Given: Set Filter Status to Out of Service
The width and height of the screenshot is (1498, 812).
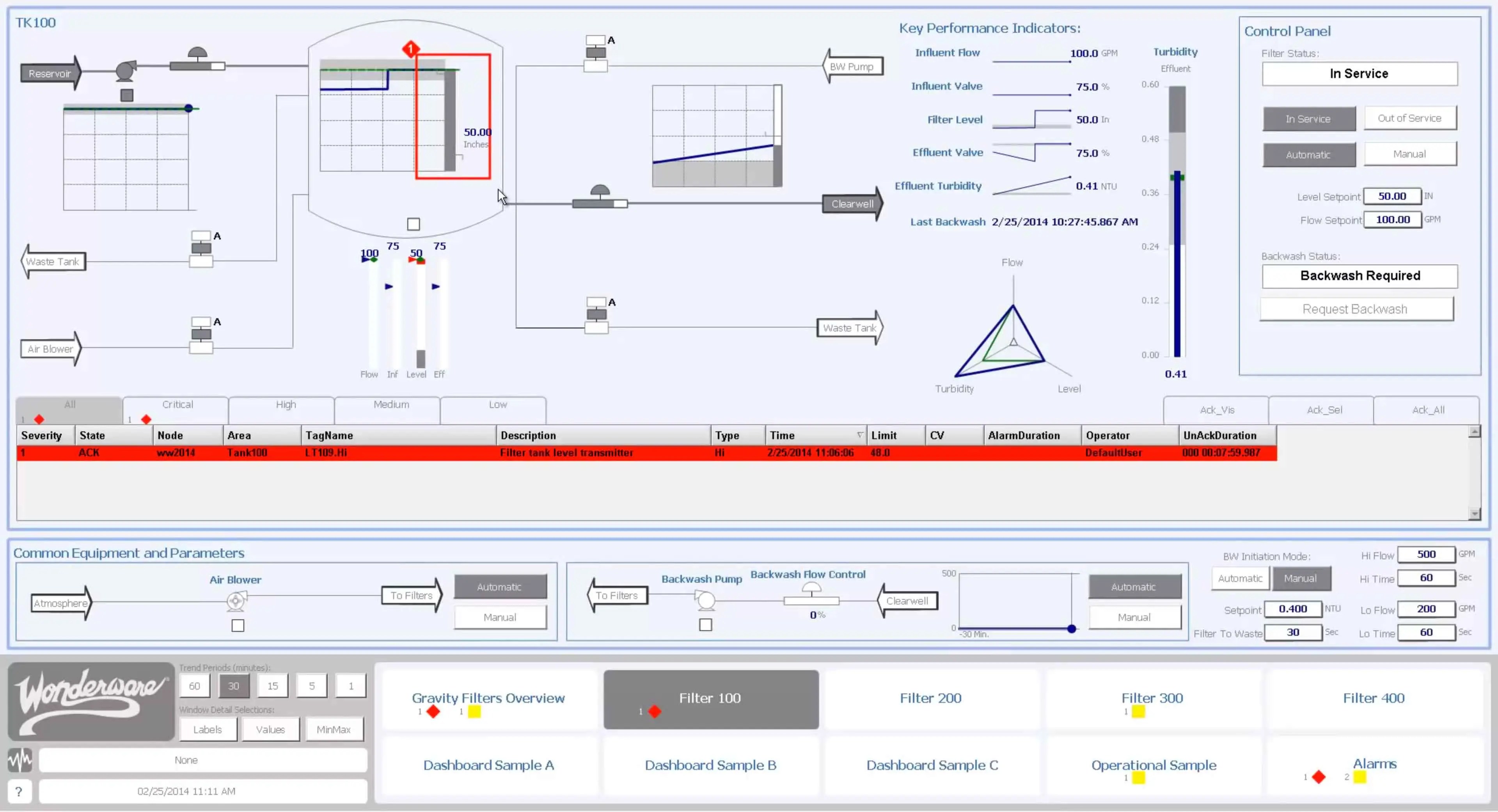Looking at the screenshot, I should point(1409,119).
